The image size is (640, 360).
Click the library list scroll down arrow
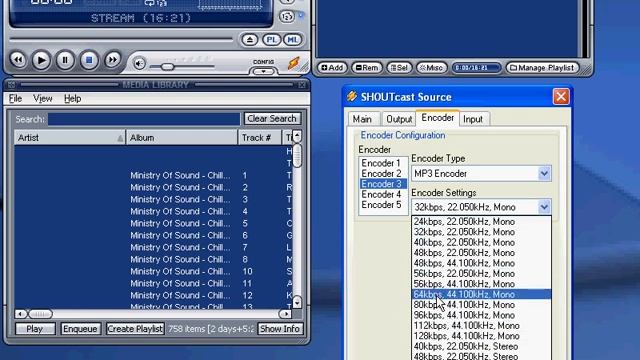point(297,302)
